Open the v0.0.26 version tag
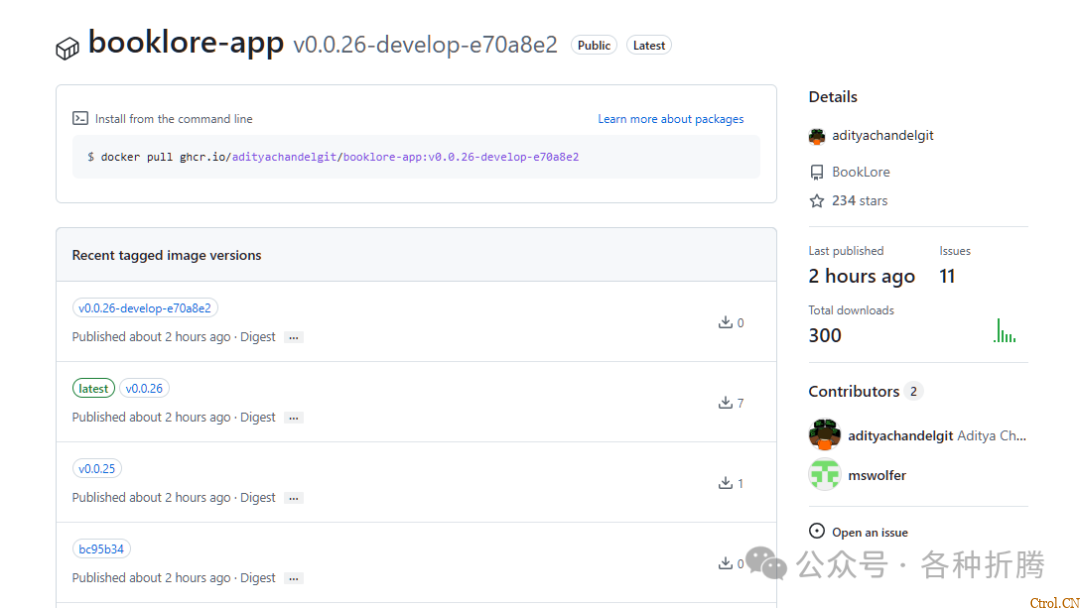This screenshot has width=1080, height=608. point(144,388)
